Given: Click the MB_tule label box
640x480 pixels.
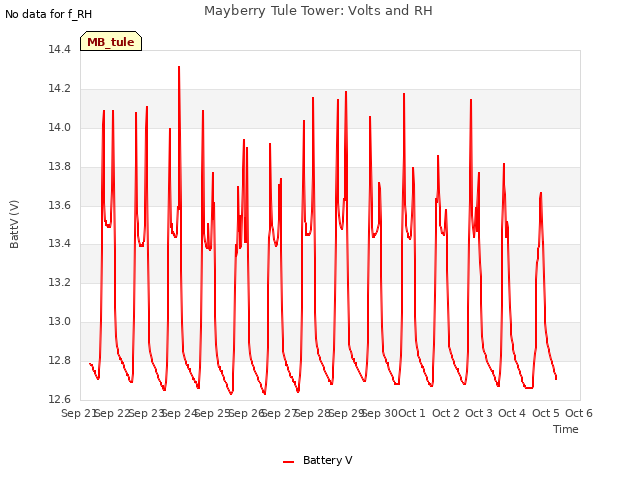Looking at the screenshot, I should point(111,41).
